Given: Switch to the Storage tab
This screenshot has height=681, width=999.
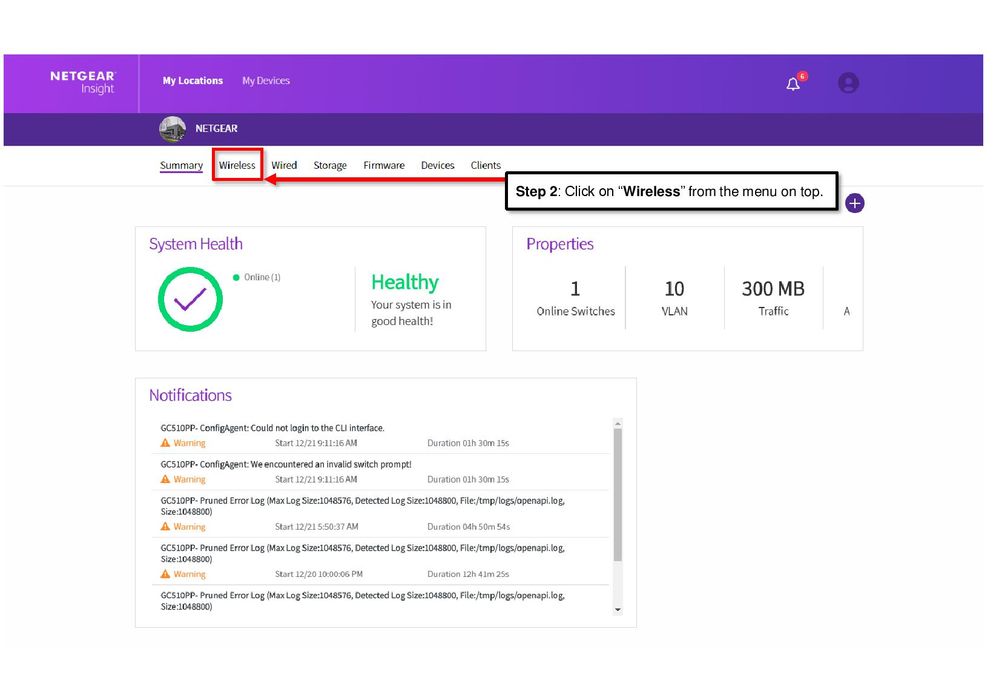Looking at the screenshot, I should (x=330, y=166).
